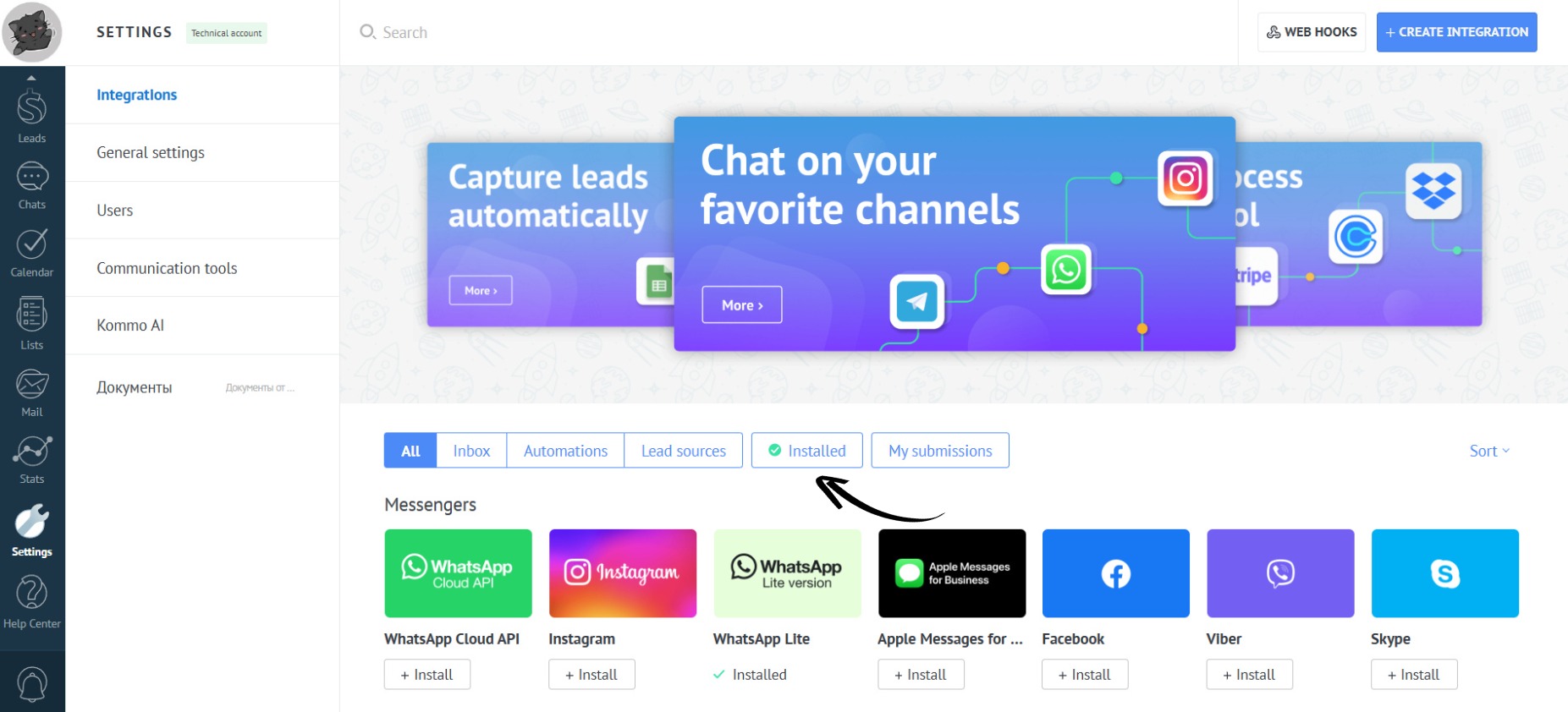This screenshot has height=712, width=1568.
Task: Open Help Center in the sidebar
Action: [x=31, y=602]
